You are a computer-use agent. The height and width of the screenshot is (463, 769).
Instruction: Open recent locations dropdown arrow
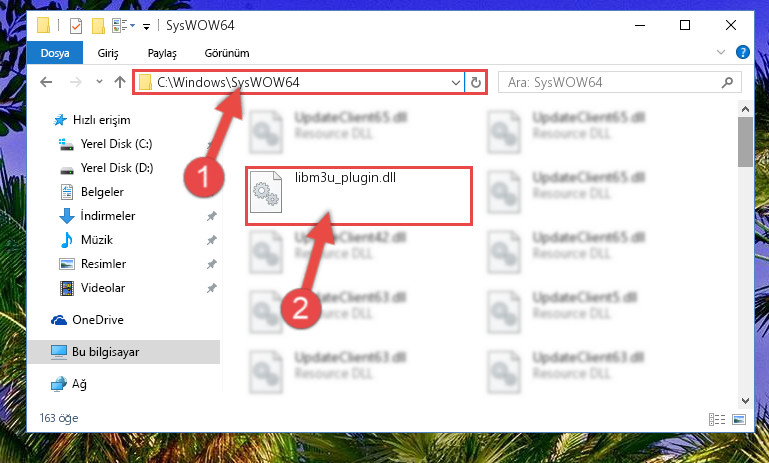coord(99,82)
